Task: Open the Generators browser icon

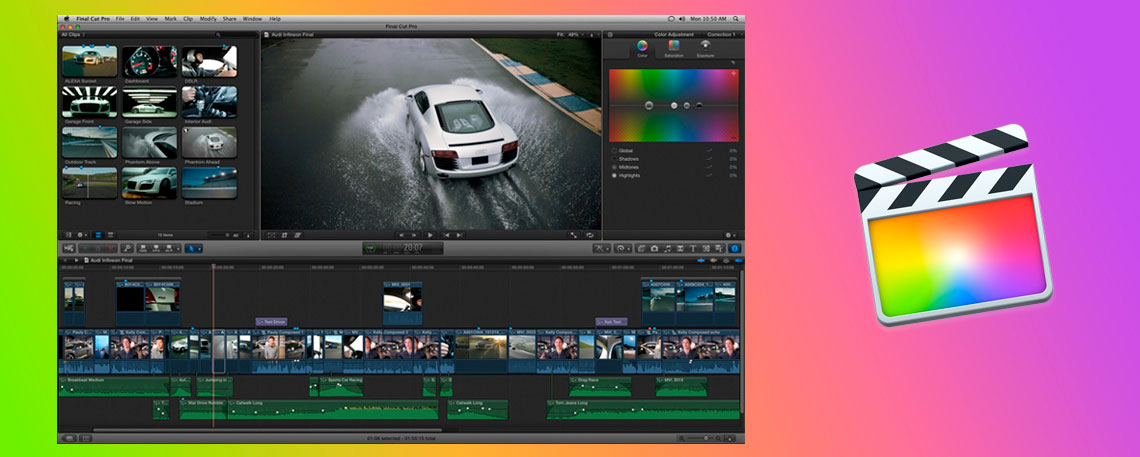Action: pyautogui.click(x=705, y=248)
